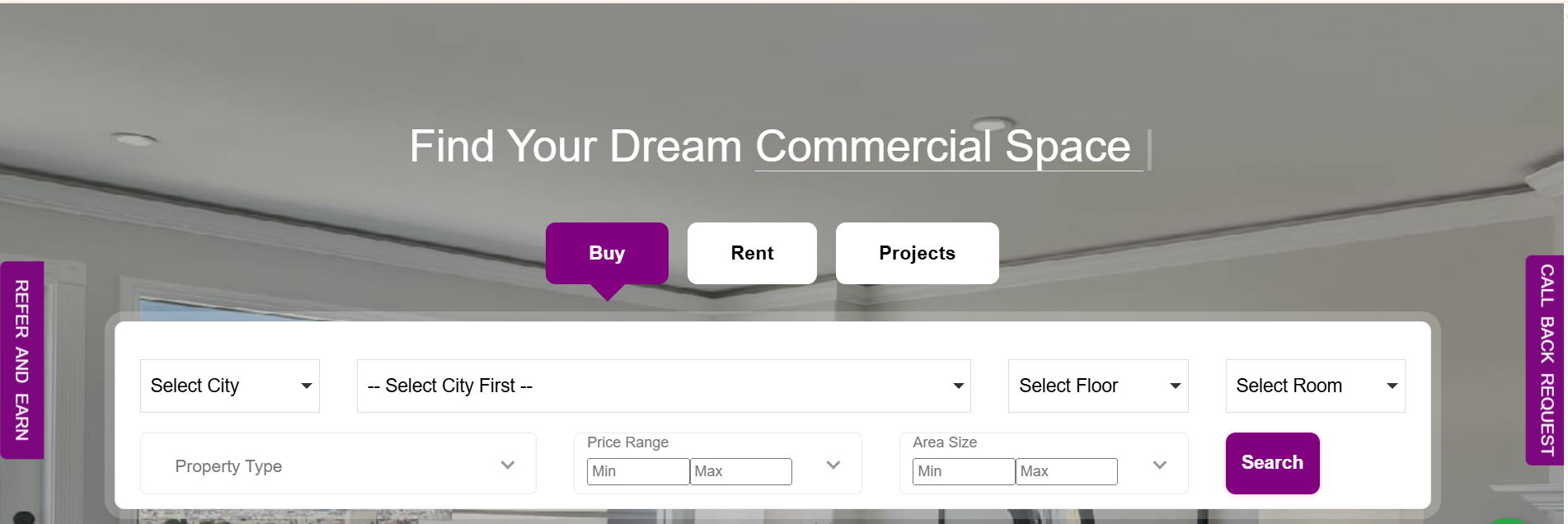
Task: Click the Area Size Max field
Action: 1066,471
